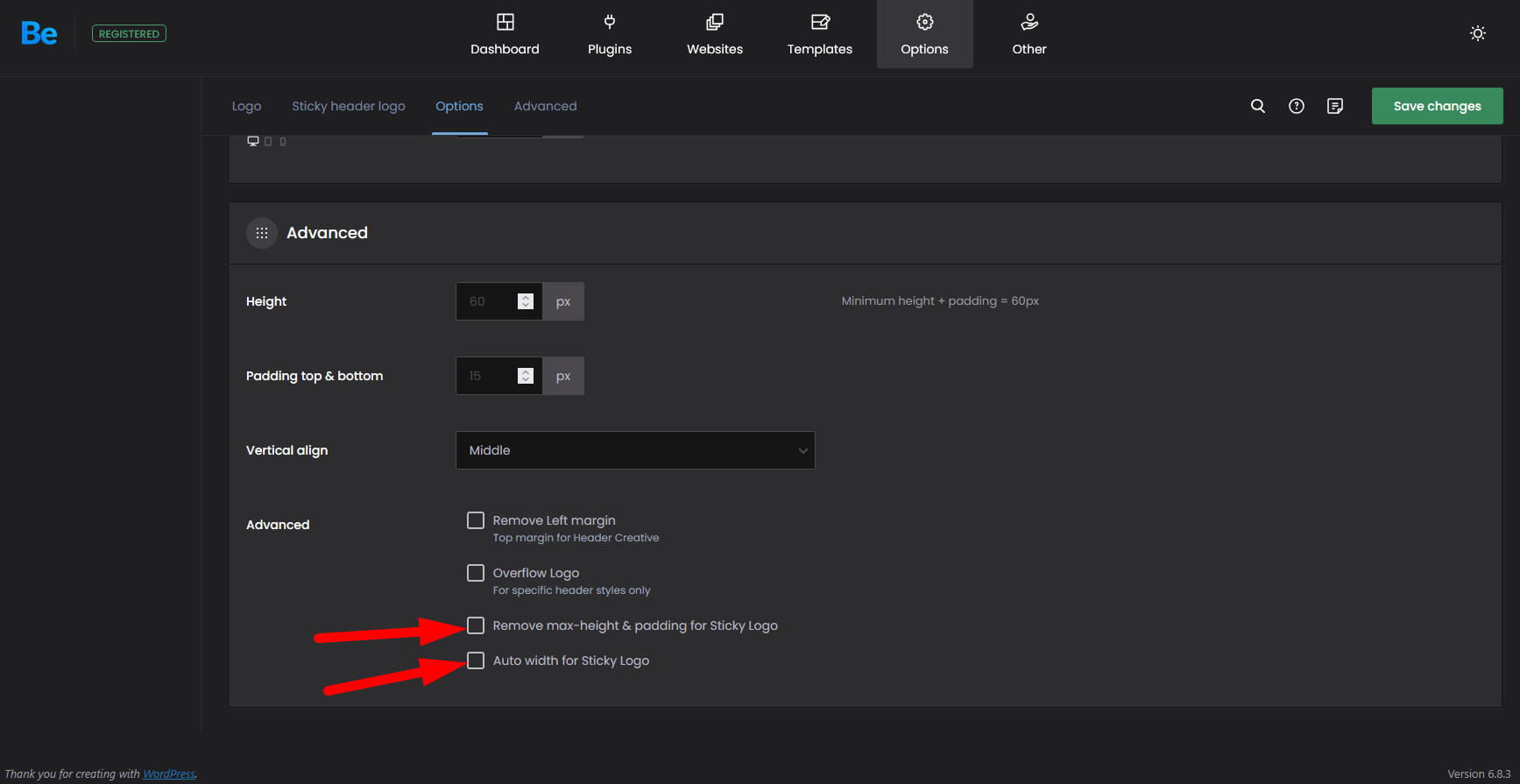Enable Remove Left margin checkbox
The width and height of the screenshot is (1520, 784).
476,520
